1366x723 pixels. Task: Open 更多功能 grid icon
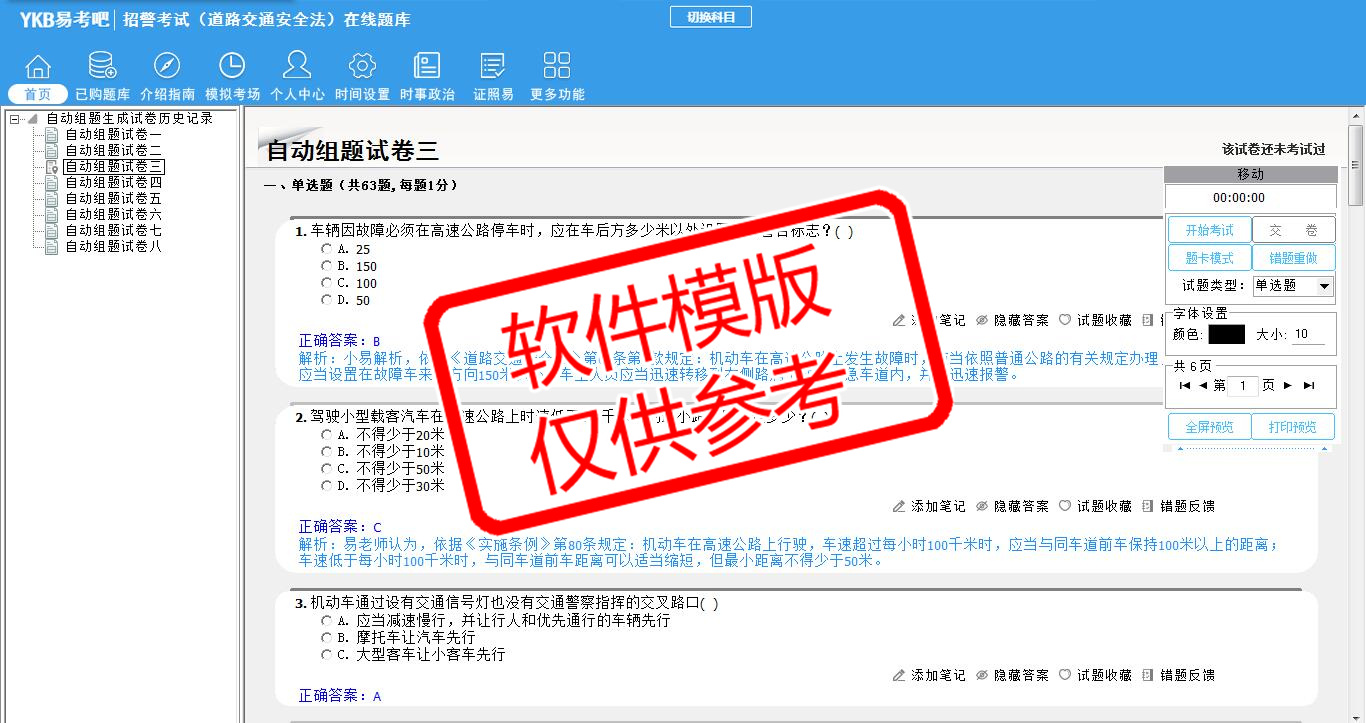pyautogui.click(x=557, y=67)
